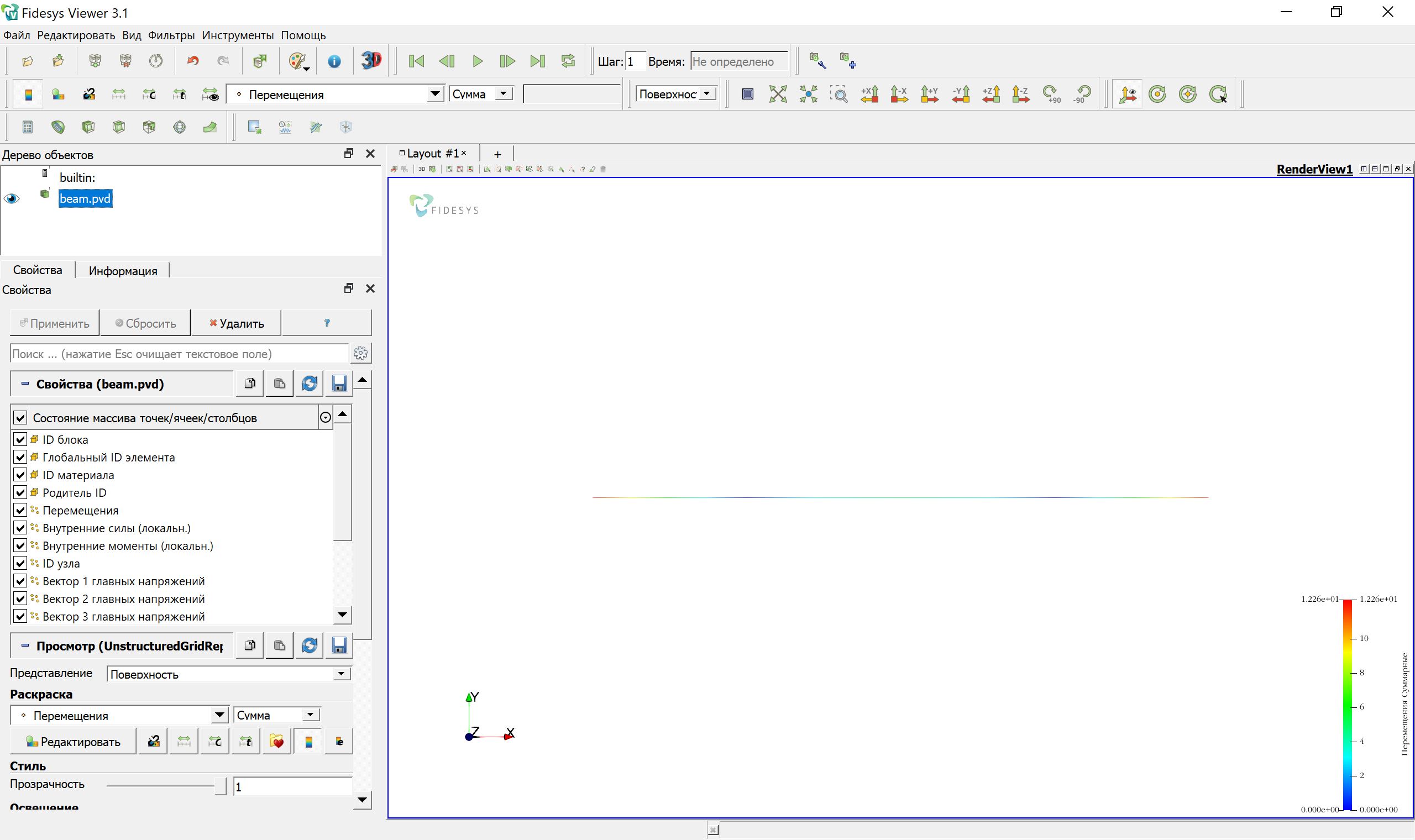
Task: Click the snowflake freeze icon
Action: pos(346,127)
